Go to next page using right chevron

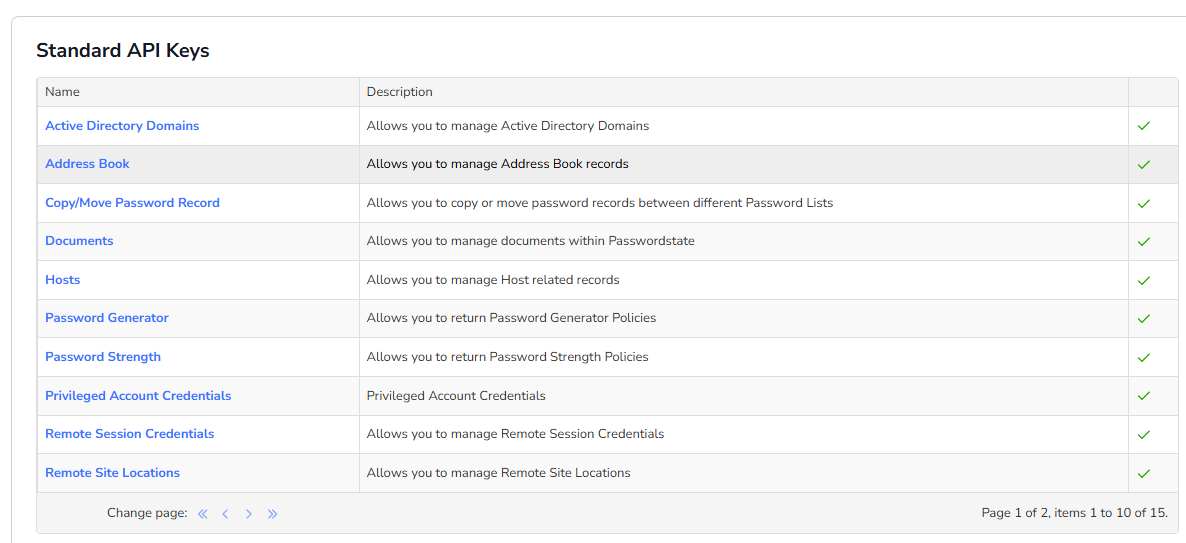248,514
